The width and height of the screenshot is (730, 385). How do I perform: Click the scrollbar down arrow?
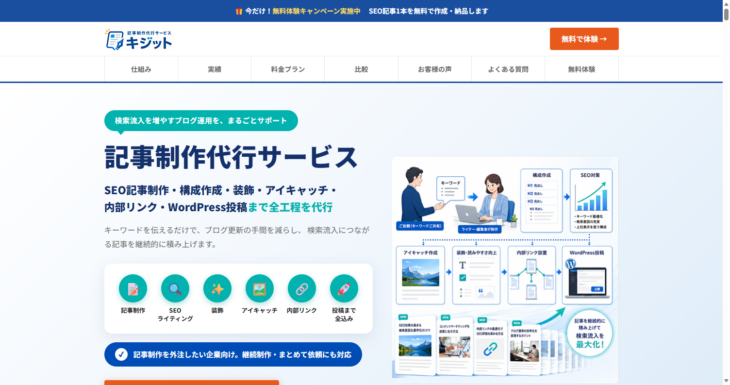pyautogui.click(x=726, y=382)
